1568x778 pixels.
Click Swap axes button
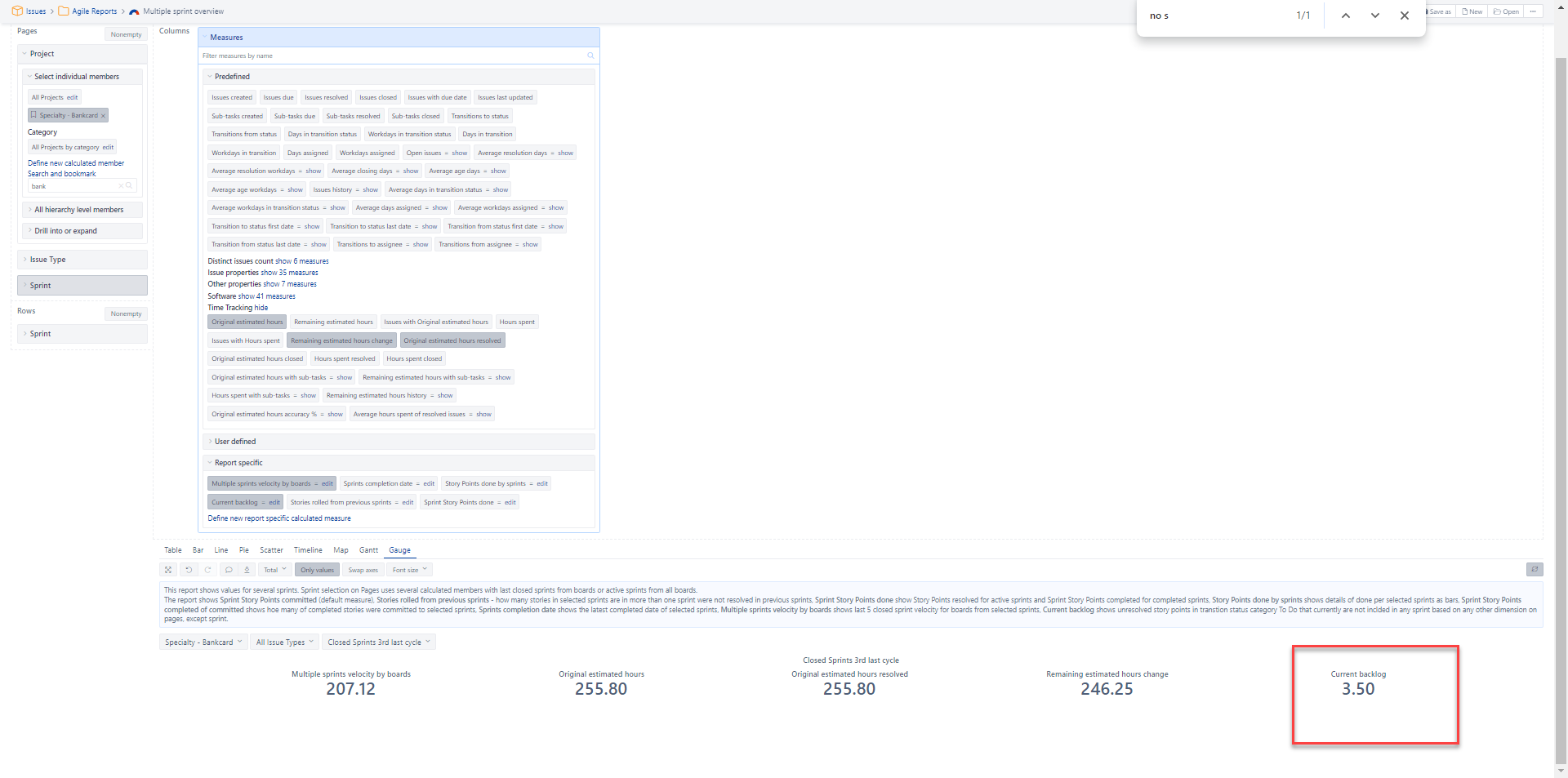(363, 570)
